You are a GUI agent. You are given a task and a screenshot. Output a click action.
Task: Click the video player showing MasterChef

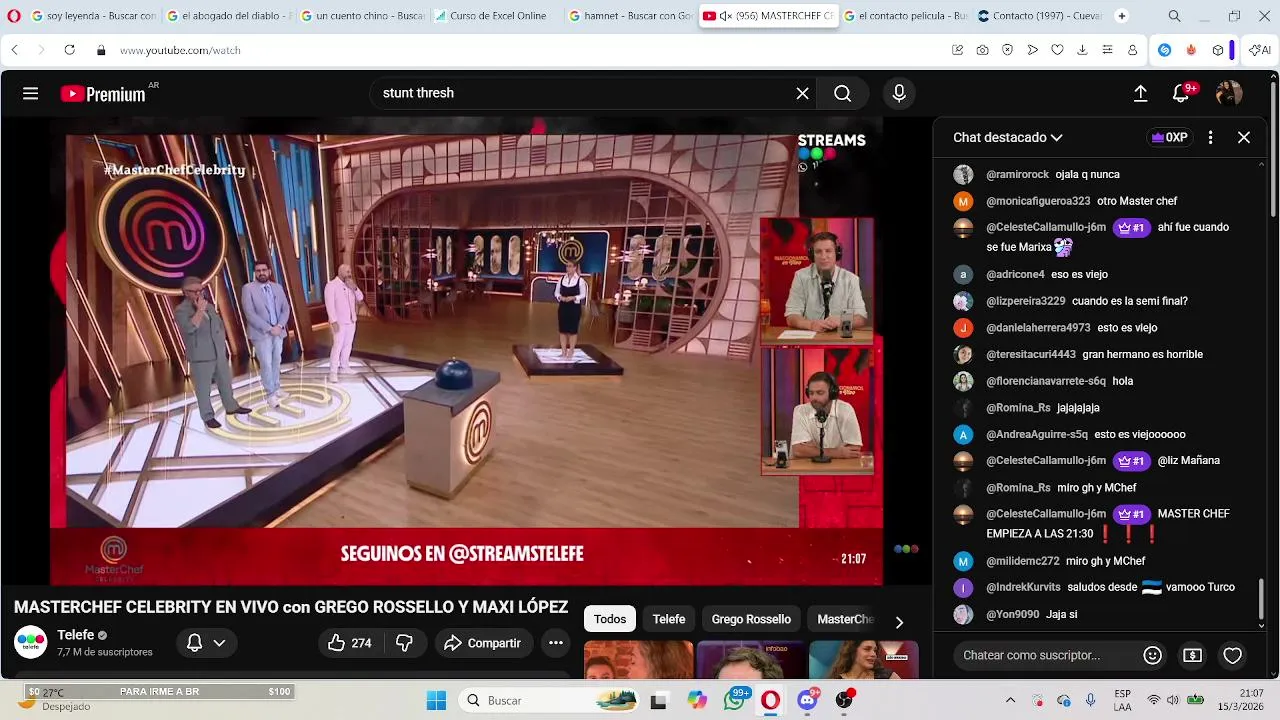tap(466, 351)
